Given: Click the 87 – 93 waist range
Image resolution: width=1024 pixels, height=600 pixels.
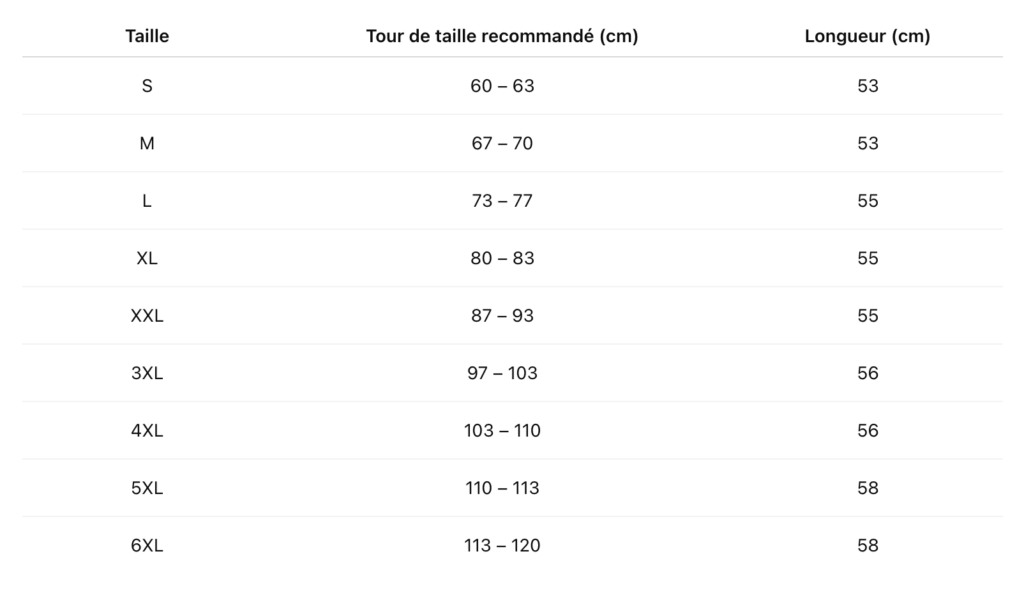Looking at the screenshot, I should pos(502,315).
